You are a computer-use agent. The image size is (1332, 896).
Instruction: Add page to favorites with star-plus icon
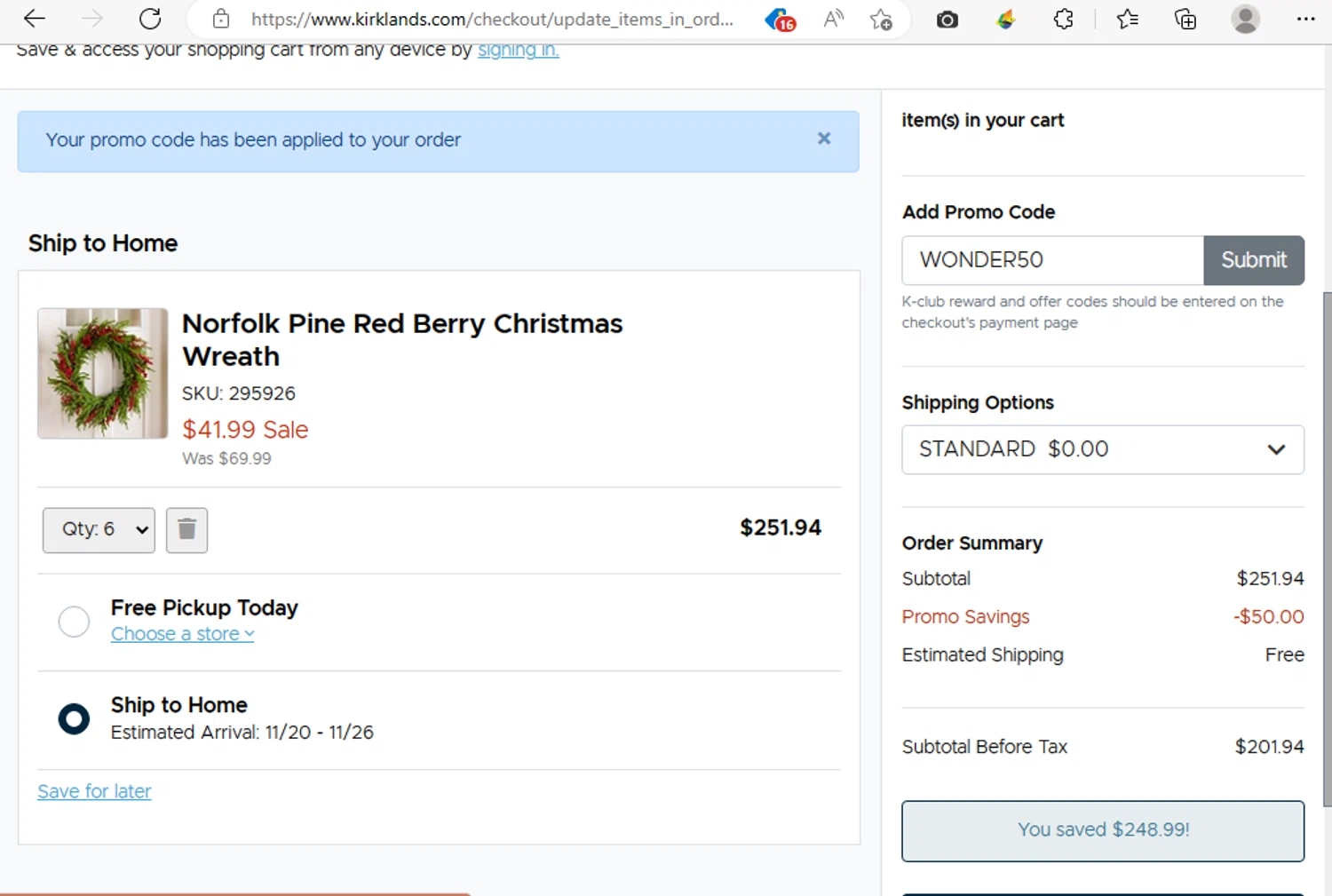[881, 19]
